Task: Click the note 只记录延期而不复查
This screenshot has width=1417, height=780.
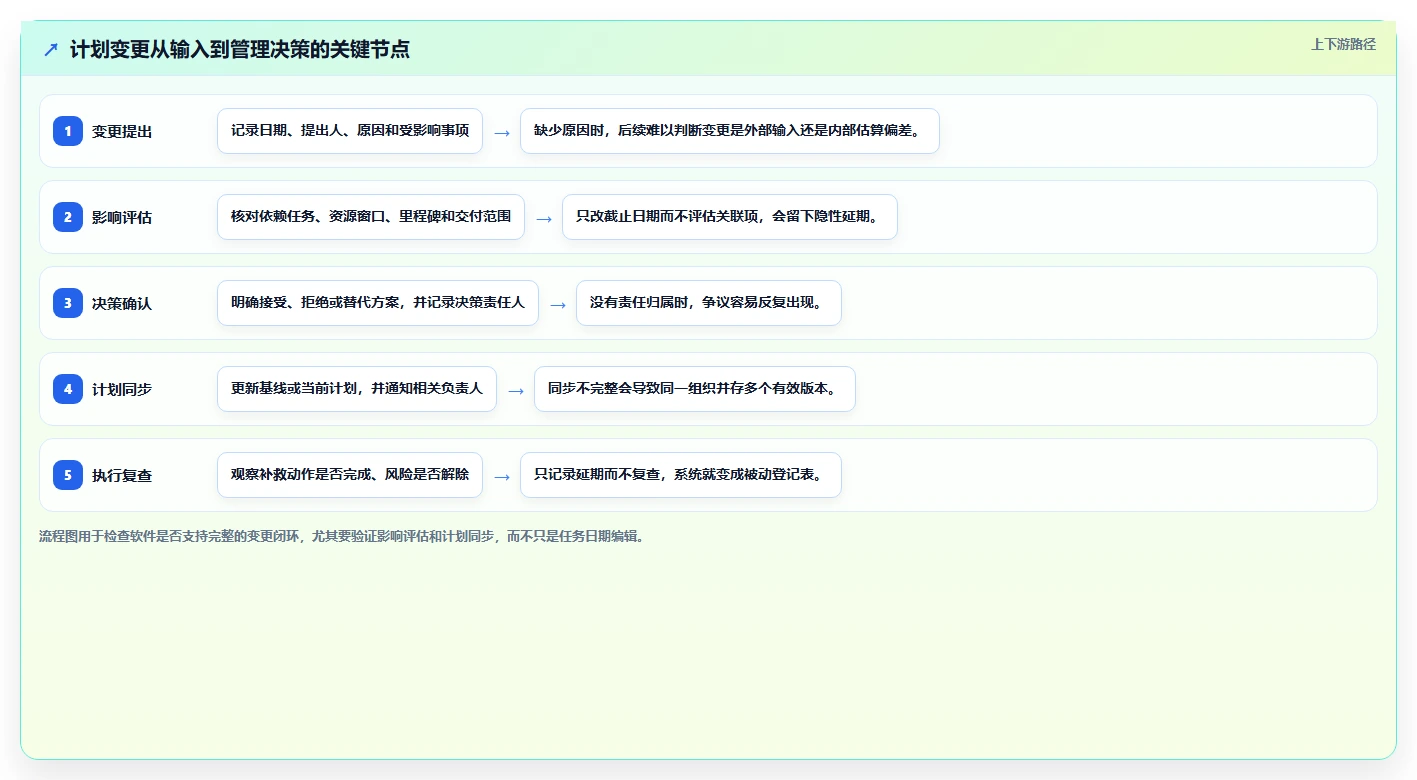Action: coord(681,475)
